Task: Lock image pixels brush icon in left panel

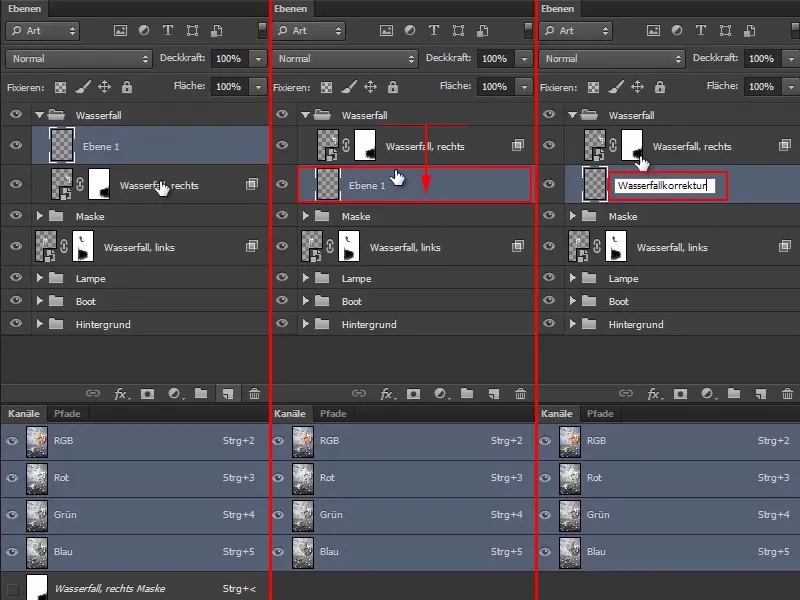Action: 83,87
